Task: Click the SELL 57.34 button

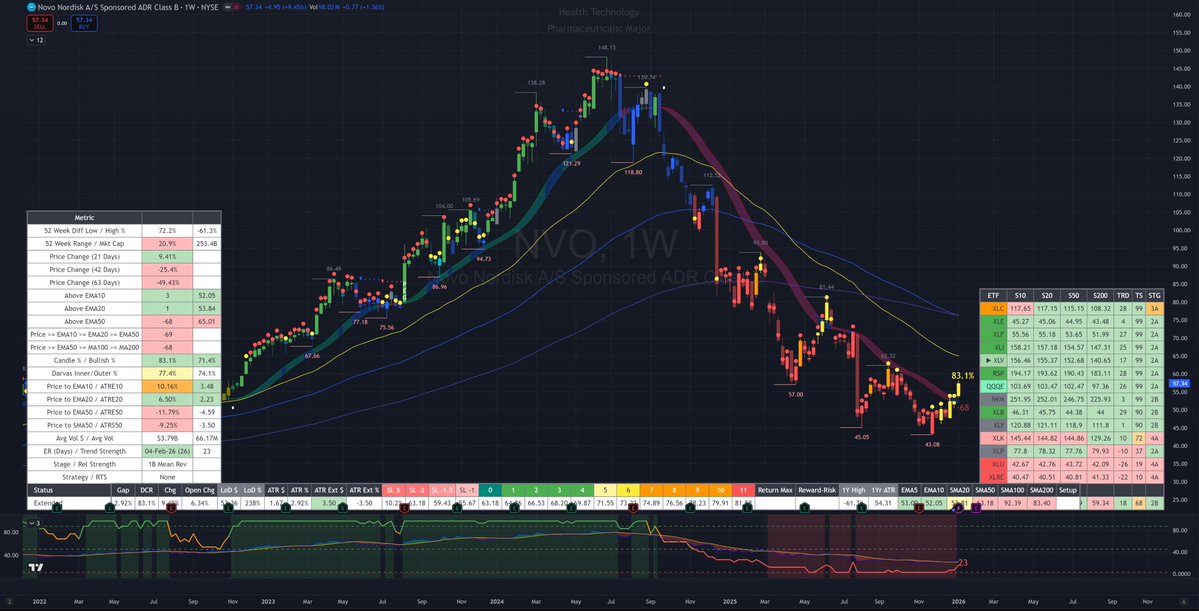Action: click(40, 23)
